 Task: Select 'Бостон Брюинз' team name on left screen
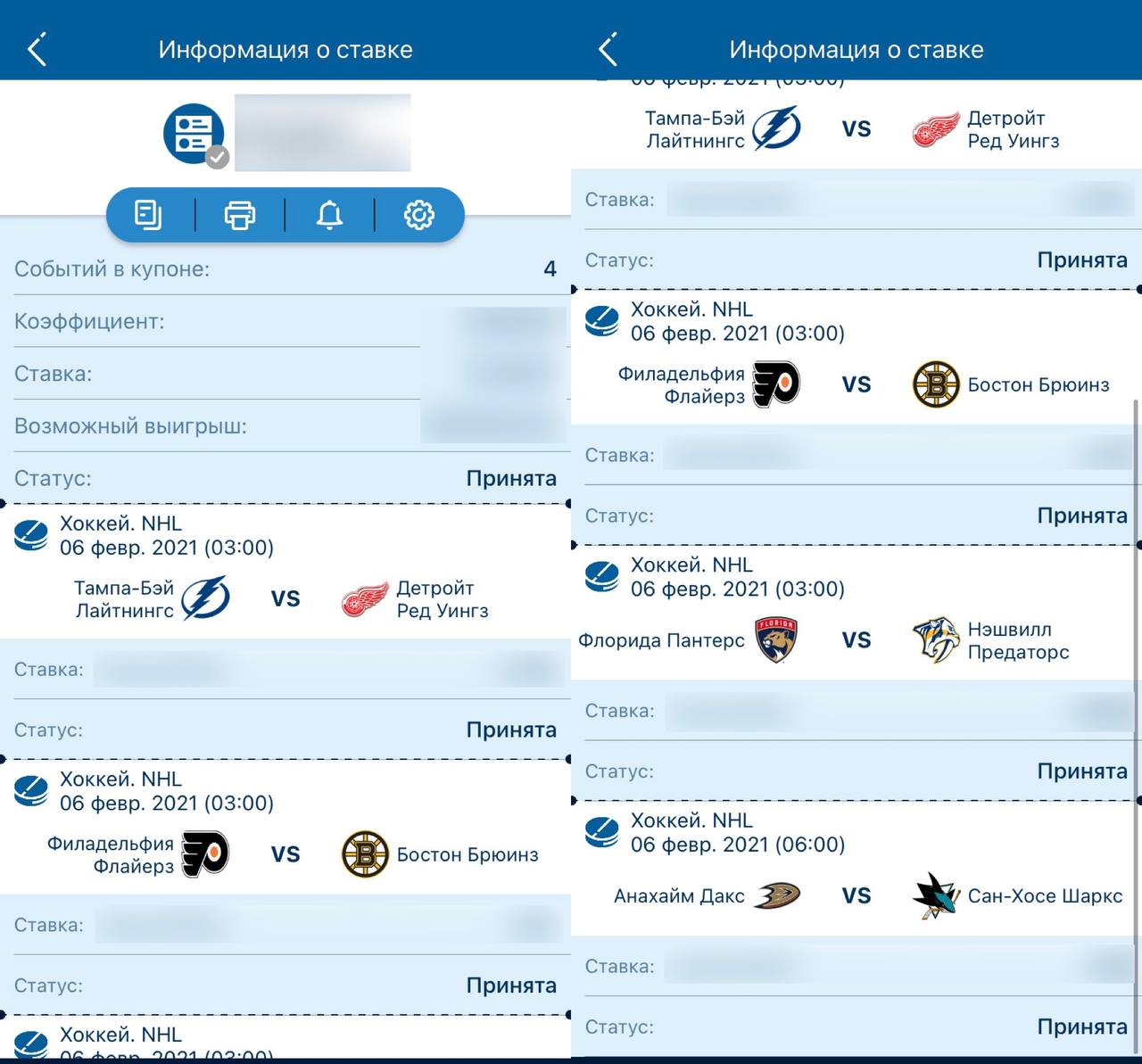pyautogui.click(x=468, y=854)
